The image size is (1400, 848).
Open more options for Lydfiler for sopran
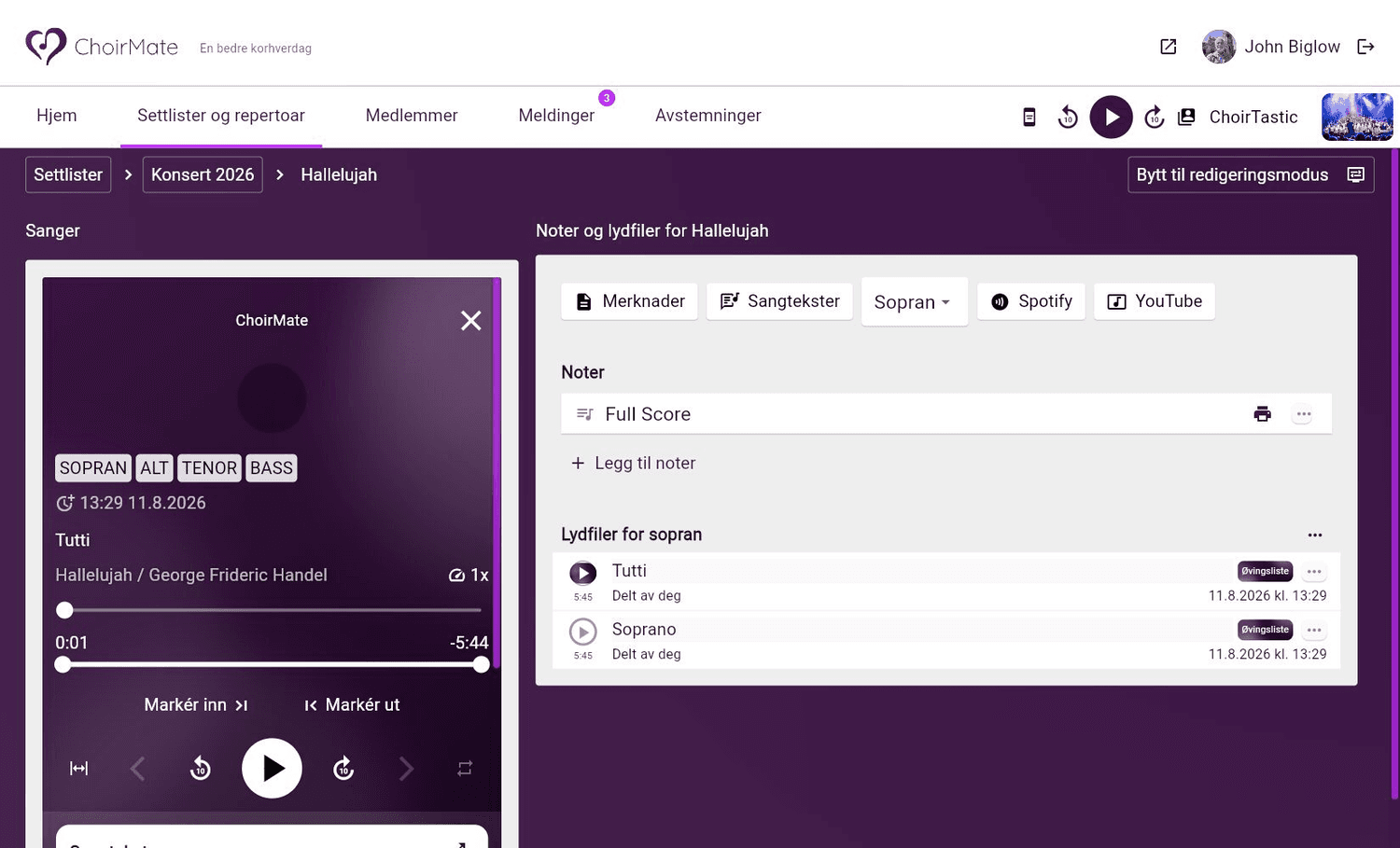(x=1315, y=535)
